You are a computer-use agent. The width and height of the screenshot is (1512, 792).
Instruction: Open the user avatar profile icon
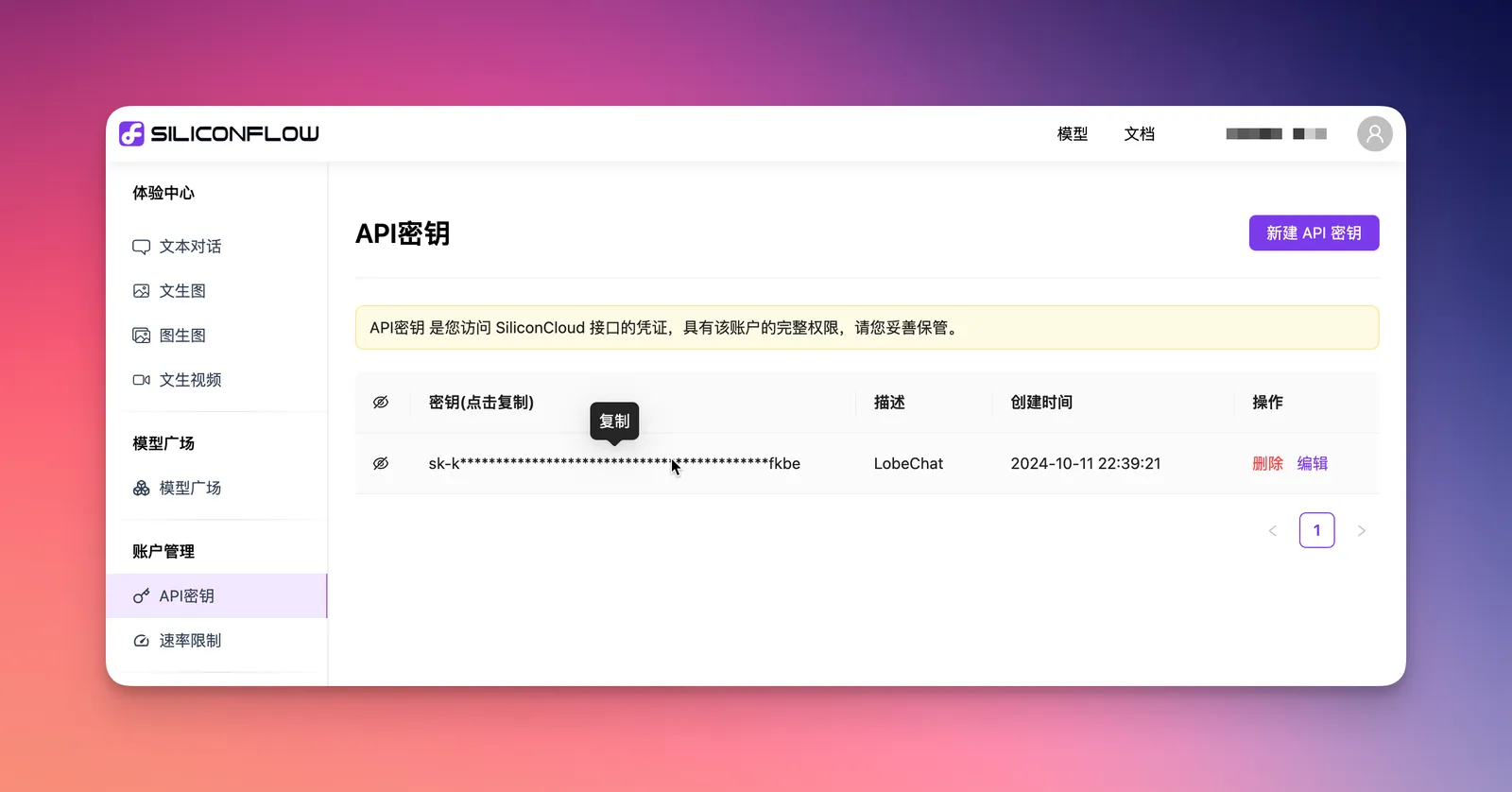[x=1375, y=134]
